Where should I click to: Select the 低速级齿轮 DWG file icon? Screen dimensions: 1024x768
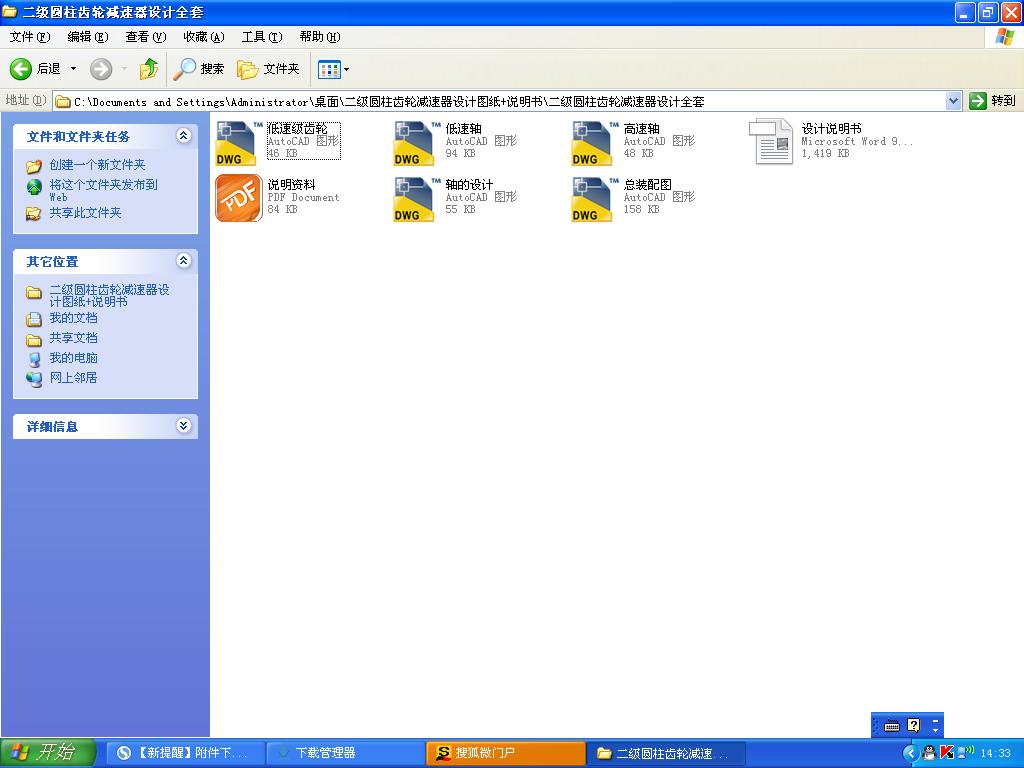coord(236,143)
